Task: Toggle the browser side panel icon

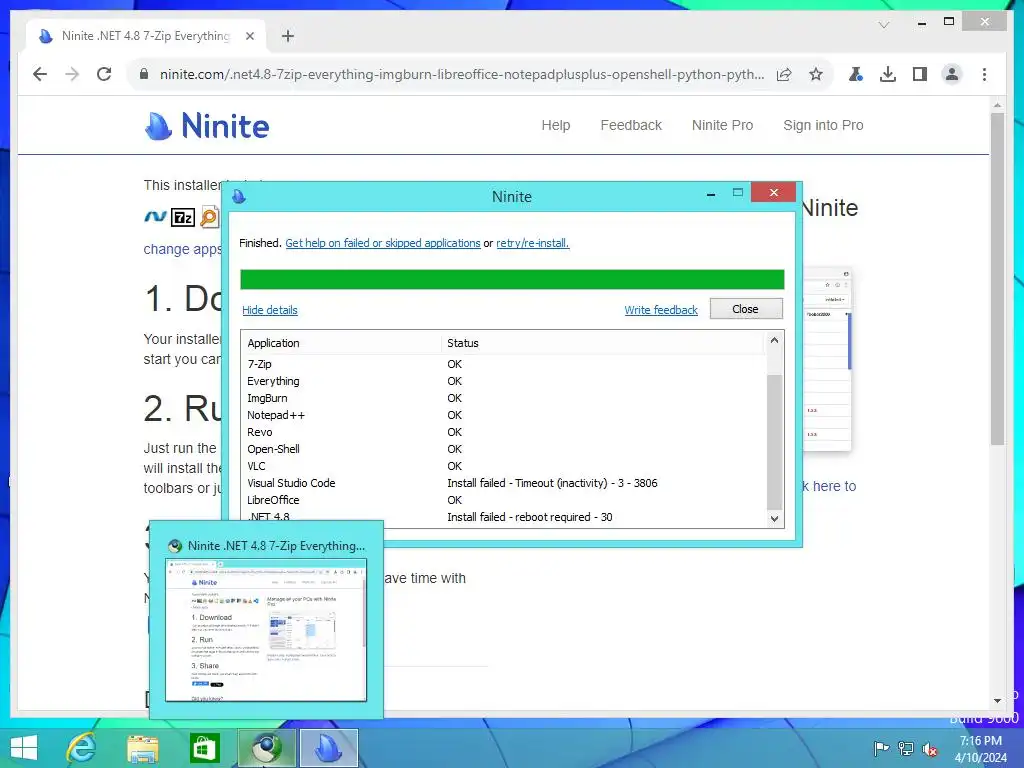Action: pos(920,74)
